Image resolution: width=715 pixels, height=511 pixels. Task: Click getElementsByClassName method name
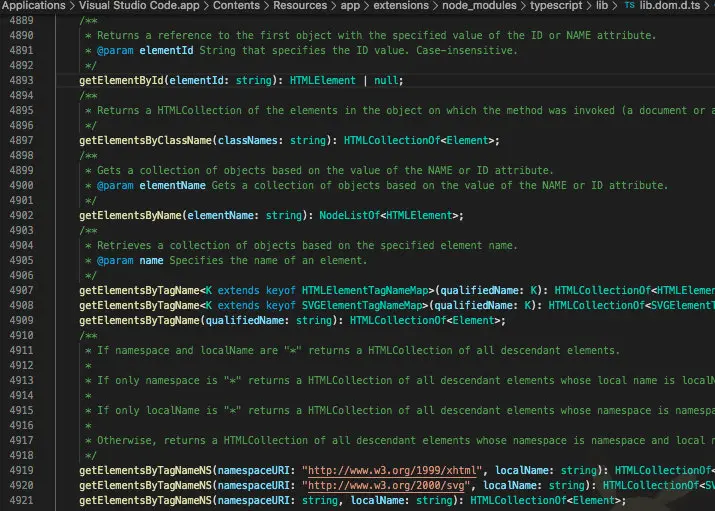(145, 140)
